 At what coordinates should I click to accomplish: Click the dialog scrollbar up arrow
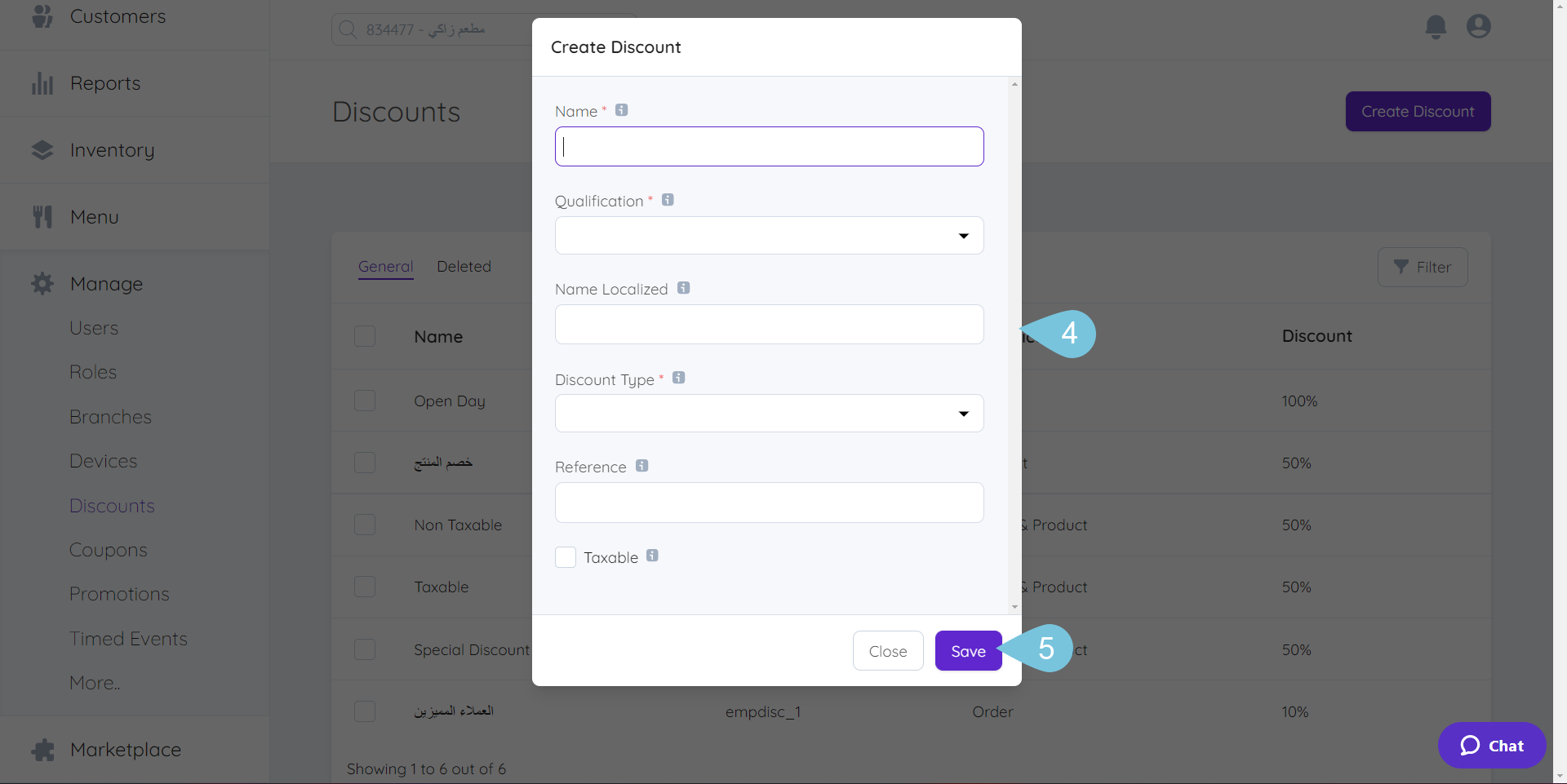(1014, 84)
